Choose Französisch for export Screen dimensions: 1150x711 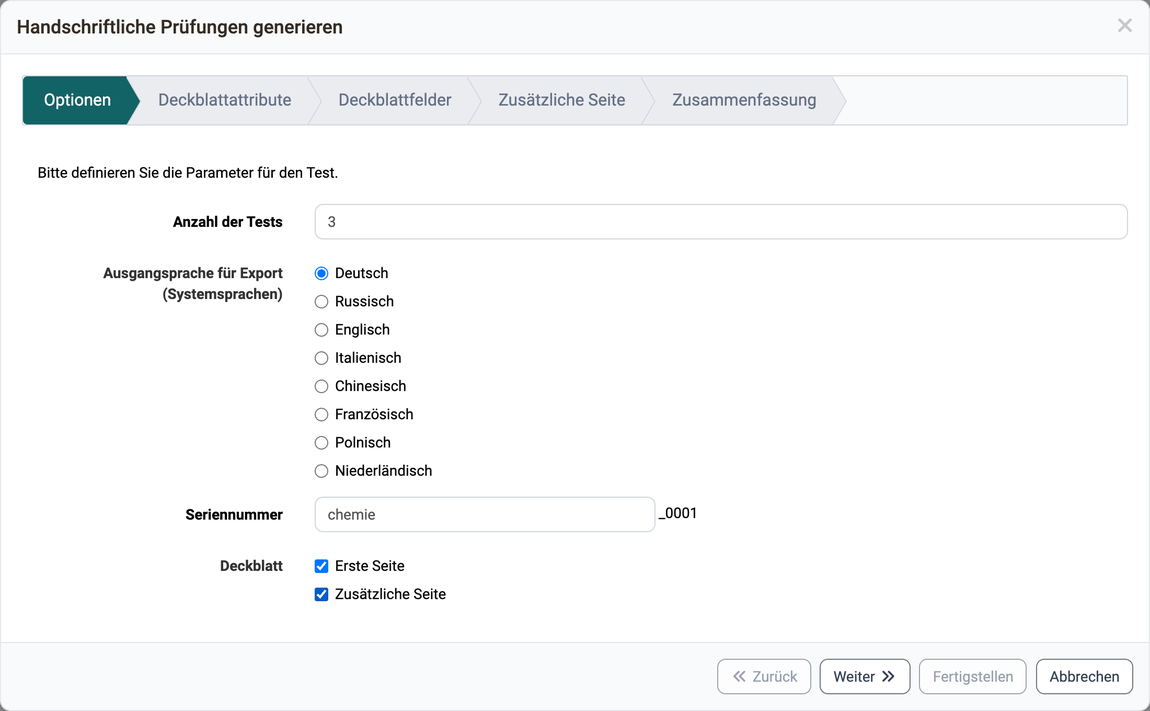coord(321,415)
